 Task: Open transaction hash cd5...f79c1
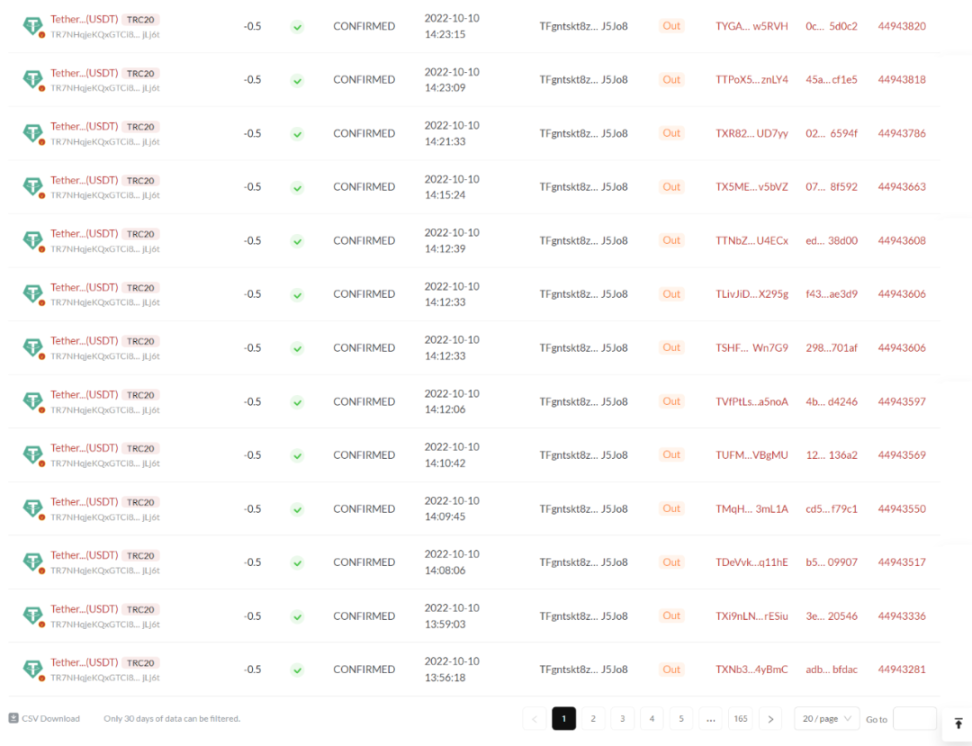[x=831, y=509]
